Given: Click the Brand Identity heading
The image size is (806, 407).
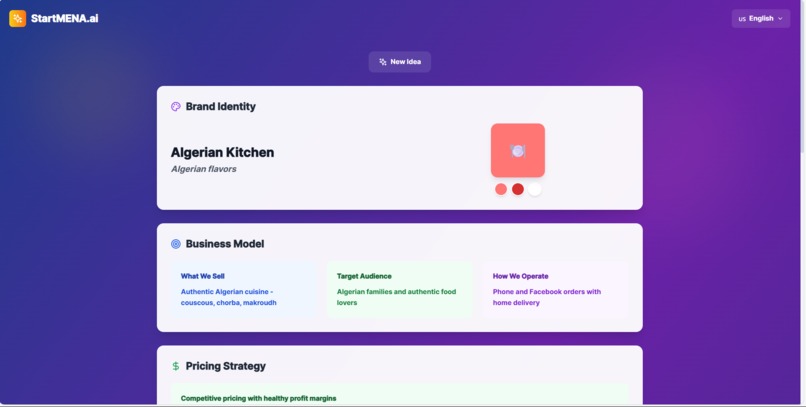Looking at the screenshot, I should tap(221, 106).
